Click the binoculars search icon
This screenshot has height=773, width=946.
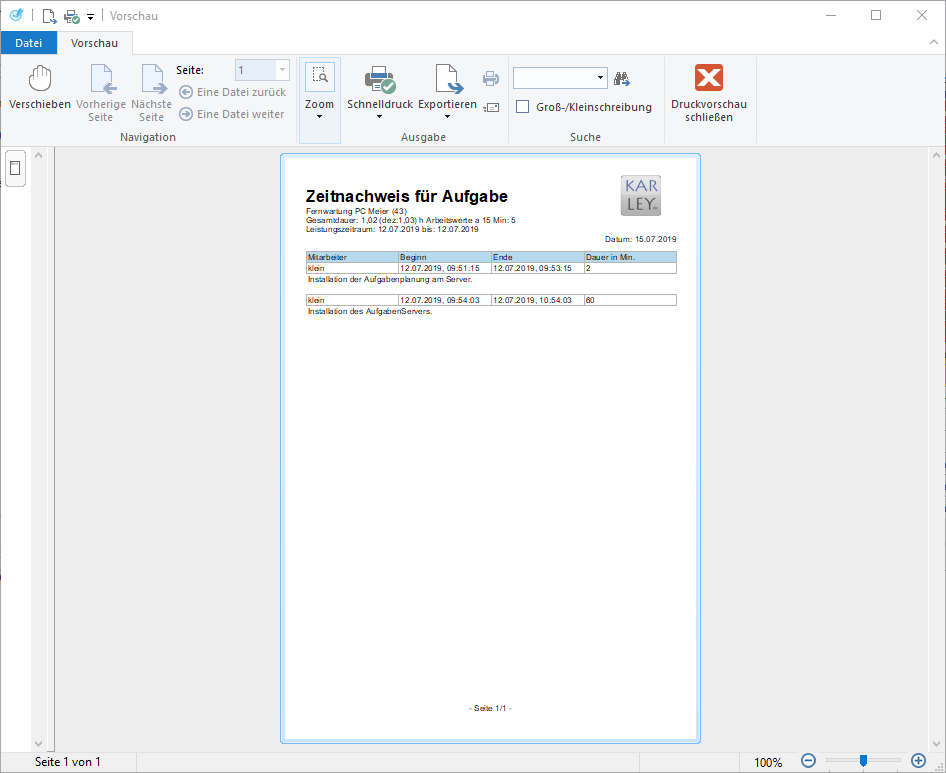coord(622,78)
